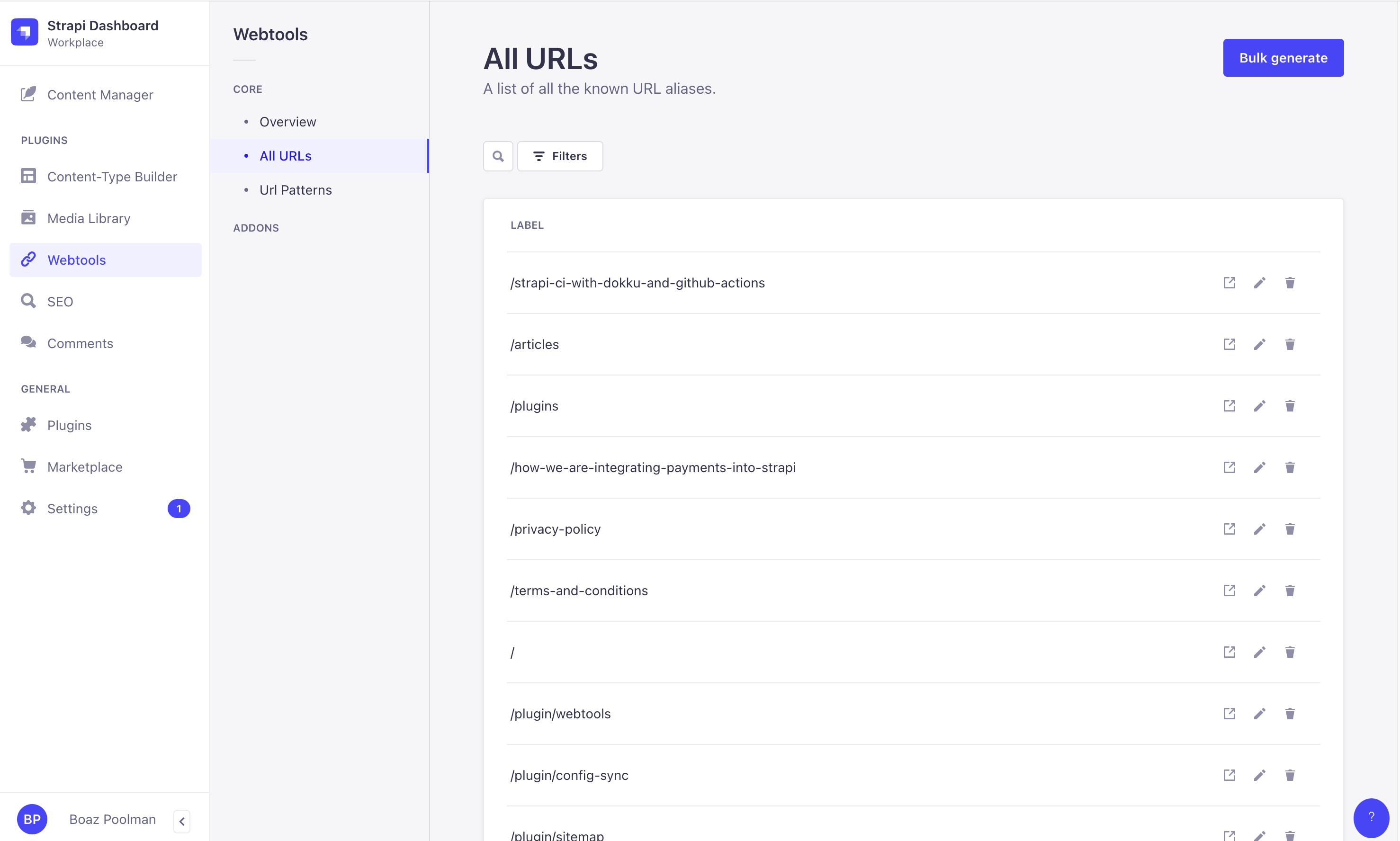
Task: Click the Bulk generate button
Action: pos(1283,58)
